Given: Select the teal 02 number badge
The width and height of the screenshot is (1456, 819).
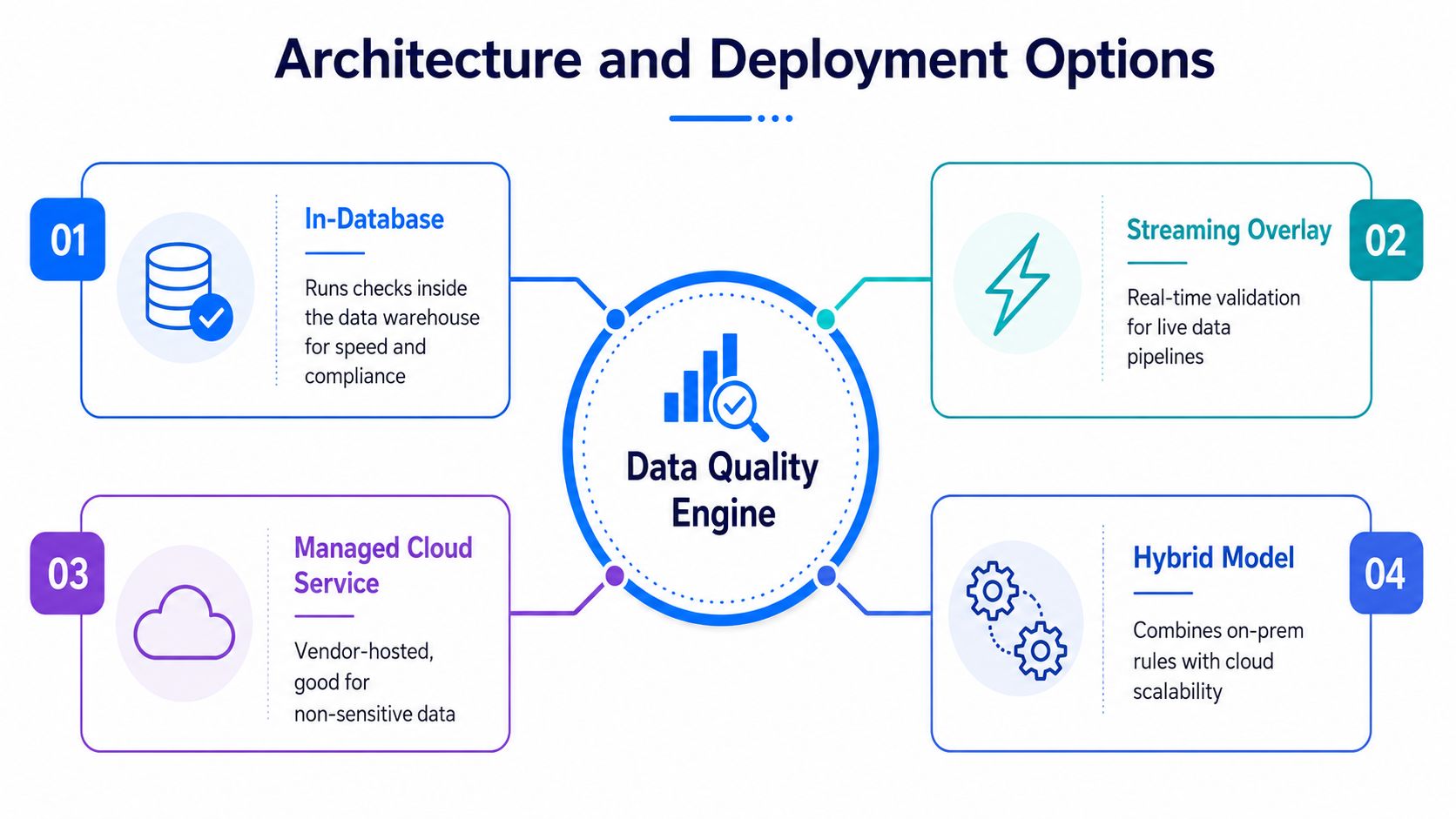Looking at the screenshot, I should pyautogui.click(x=1385, y=240).
